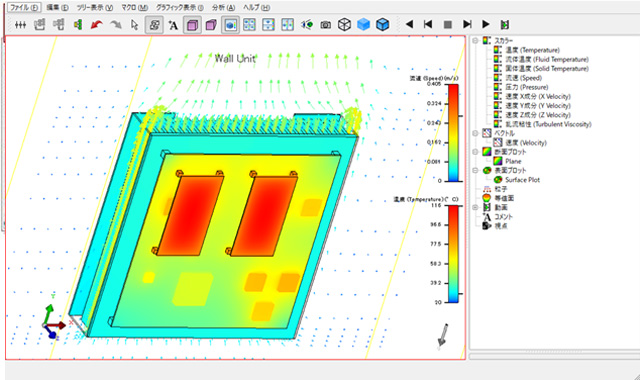Select 速度 (Velocity) vector item
Viewport: 640px width, 380px height.
(526, 142)
